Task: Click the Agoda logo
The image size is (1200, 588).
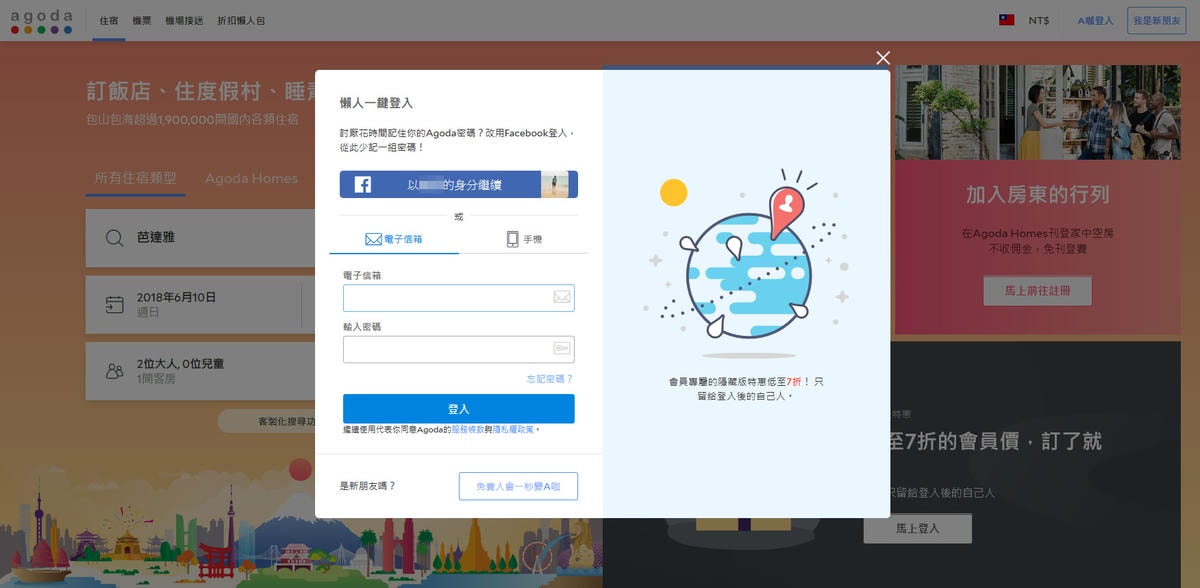Action: pos(42,21)
